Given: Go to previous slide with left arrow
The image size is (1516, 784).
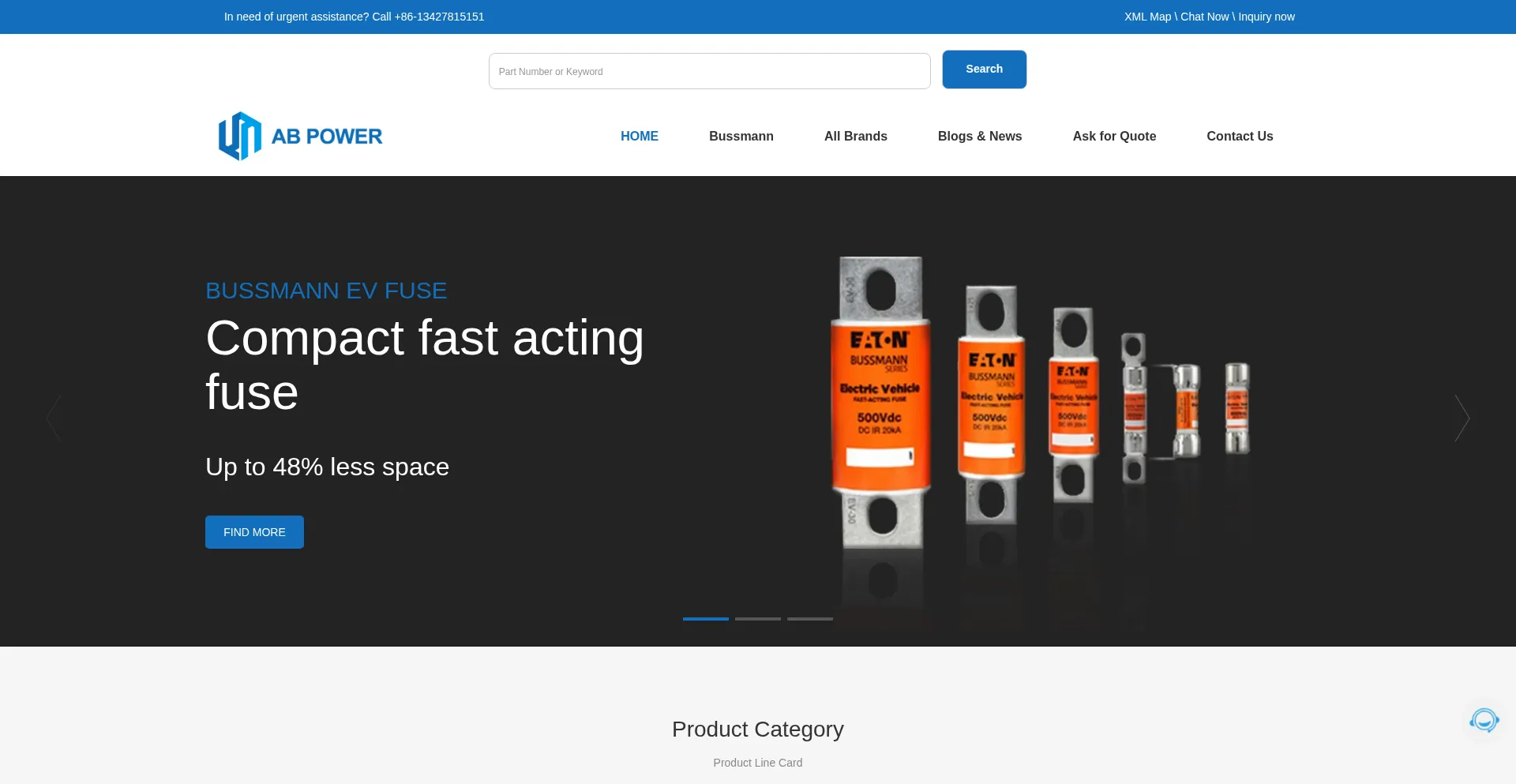Looking at the screenshot, I should point(54,418).
